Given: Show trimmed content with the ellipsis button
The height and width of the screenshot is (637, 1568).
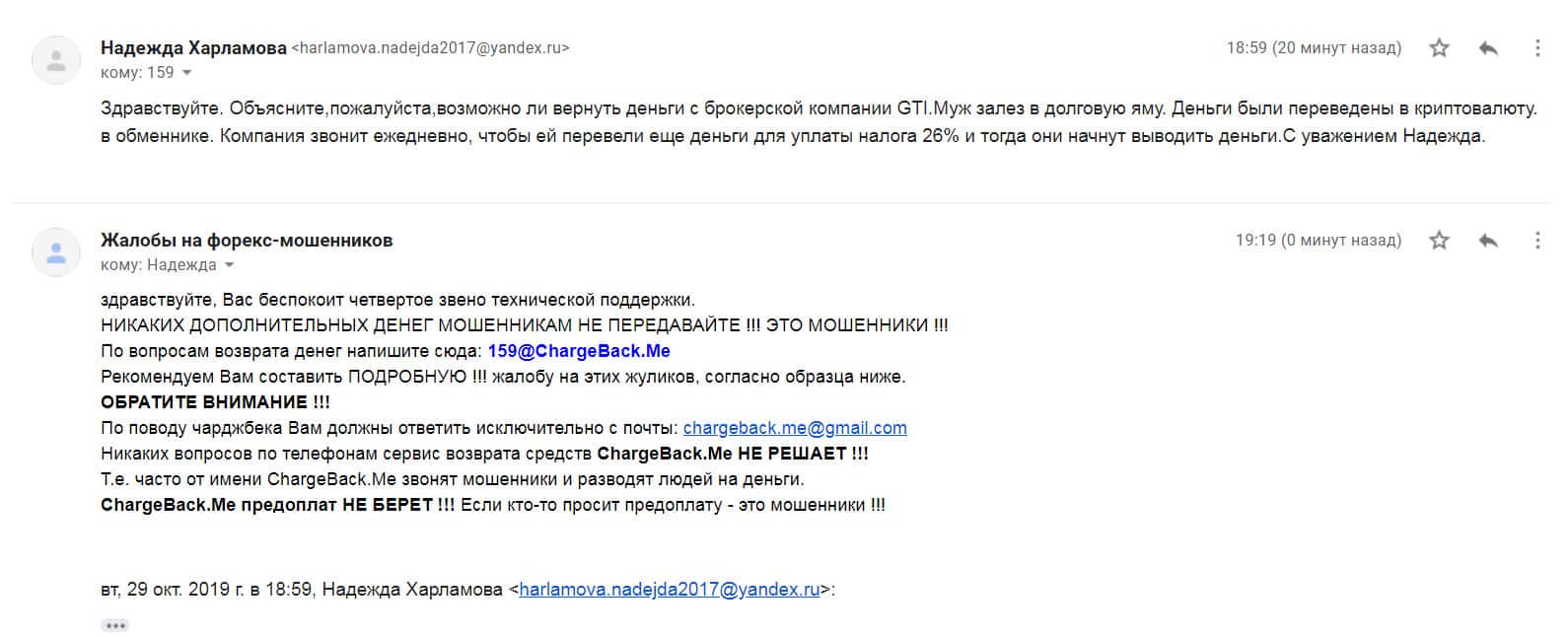Looking at the screenshot, I should coord(115,625).
